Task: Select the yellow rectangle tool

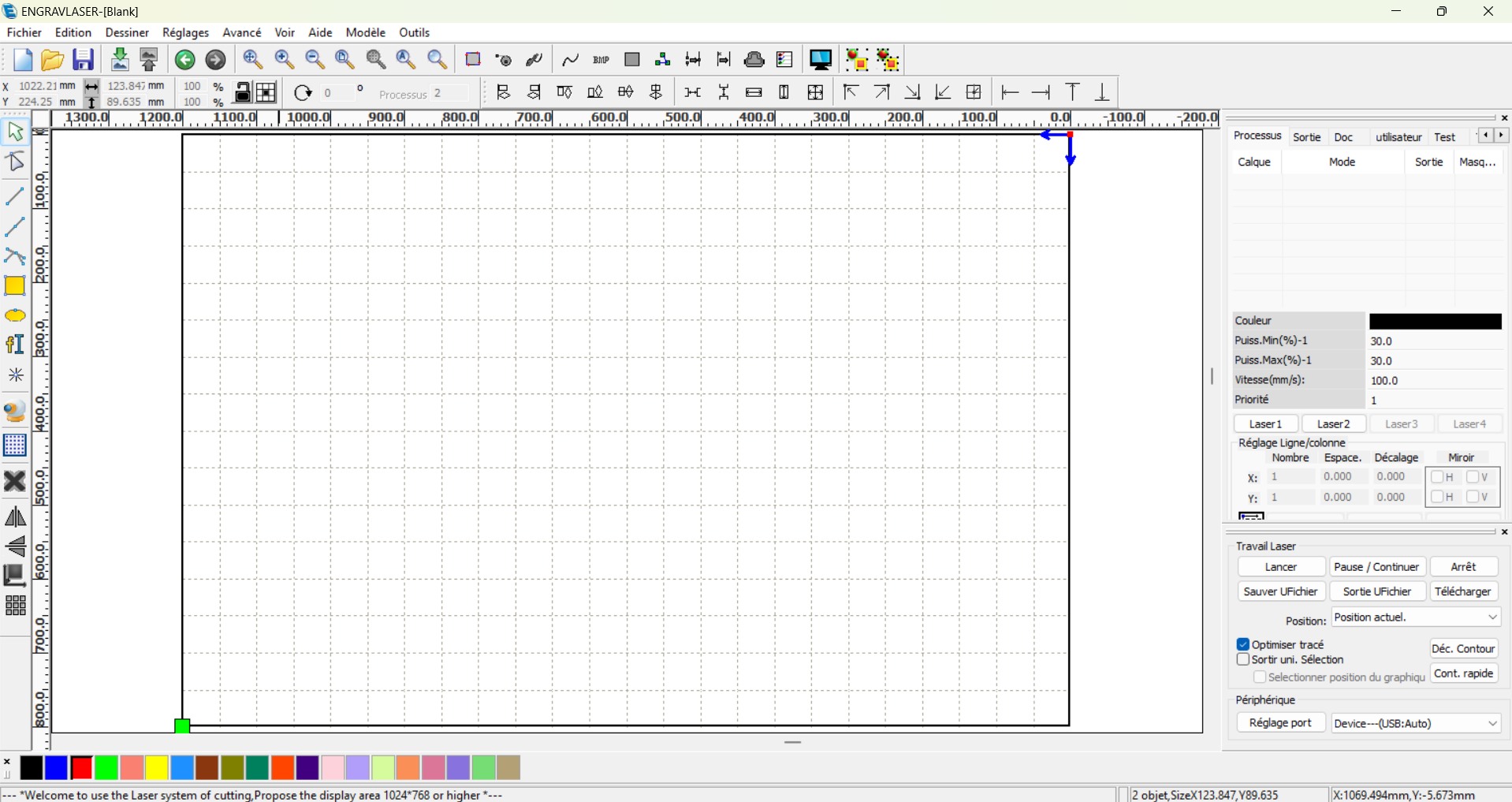Action: pyautogui.click(x=15, y=285)
